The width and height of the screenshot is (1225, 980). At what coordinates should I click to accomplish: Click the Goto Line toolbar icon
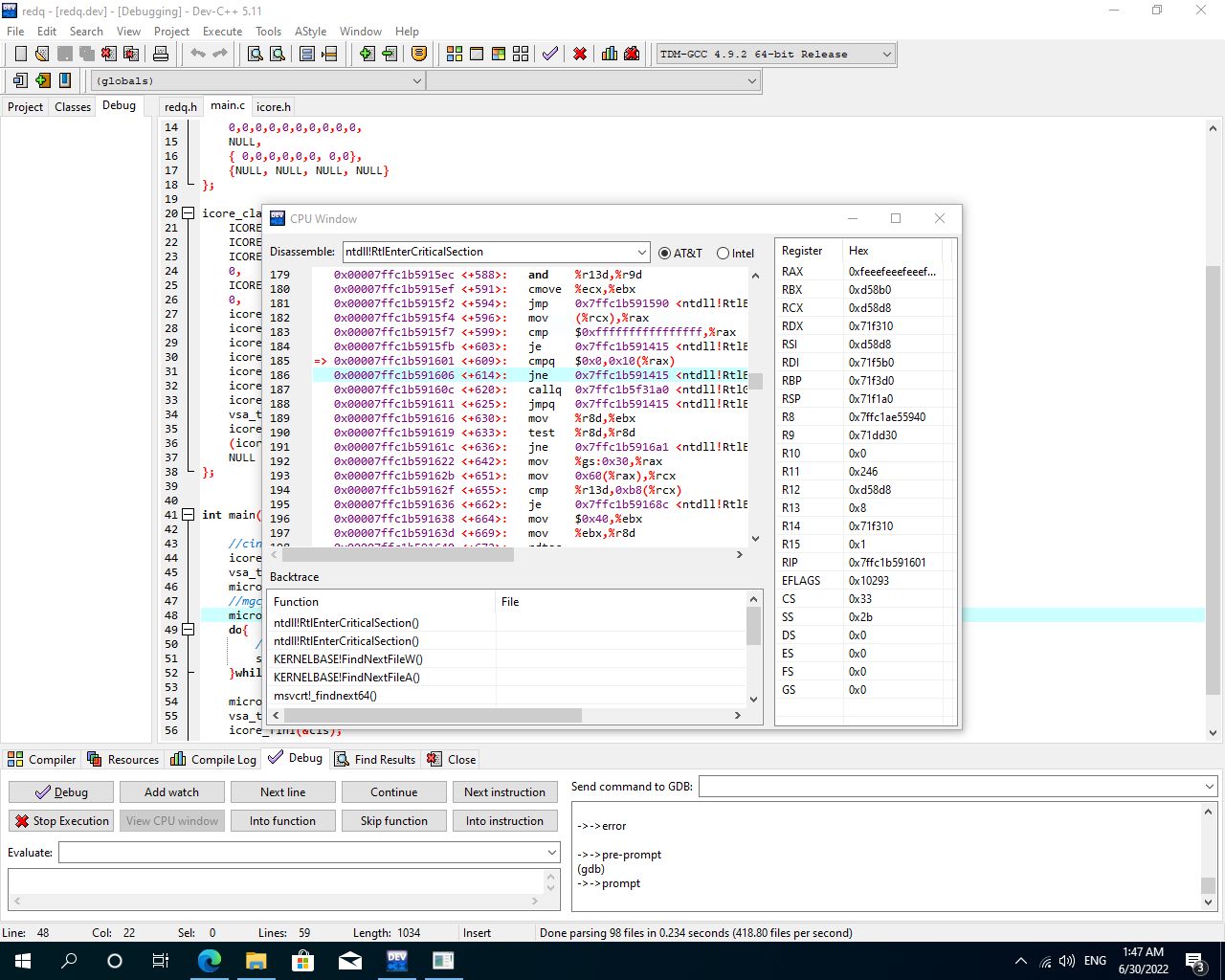pyautogui.click(x=329, y=54)
